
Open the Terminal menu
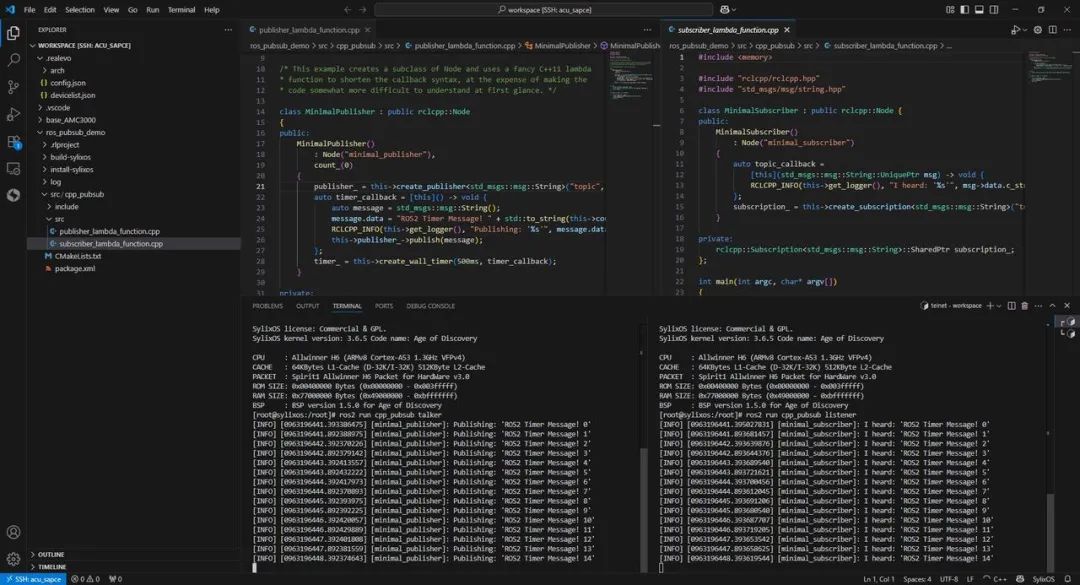point(181,10)
